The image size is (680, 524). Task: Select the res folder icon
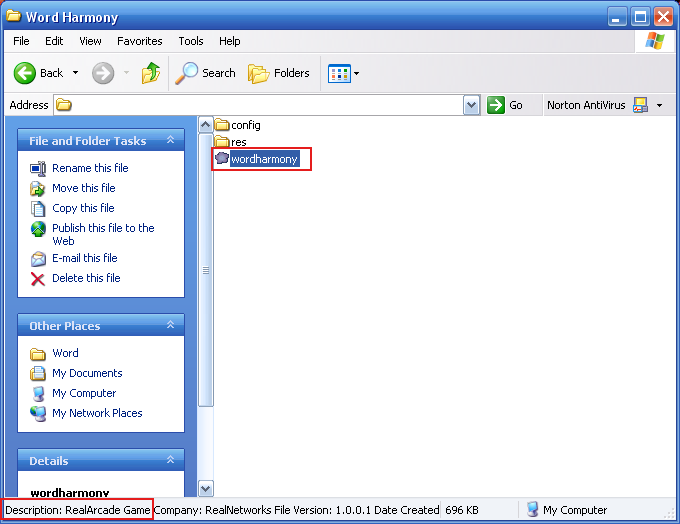pyautogui.click(x=222, y=141)
